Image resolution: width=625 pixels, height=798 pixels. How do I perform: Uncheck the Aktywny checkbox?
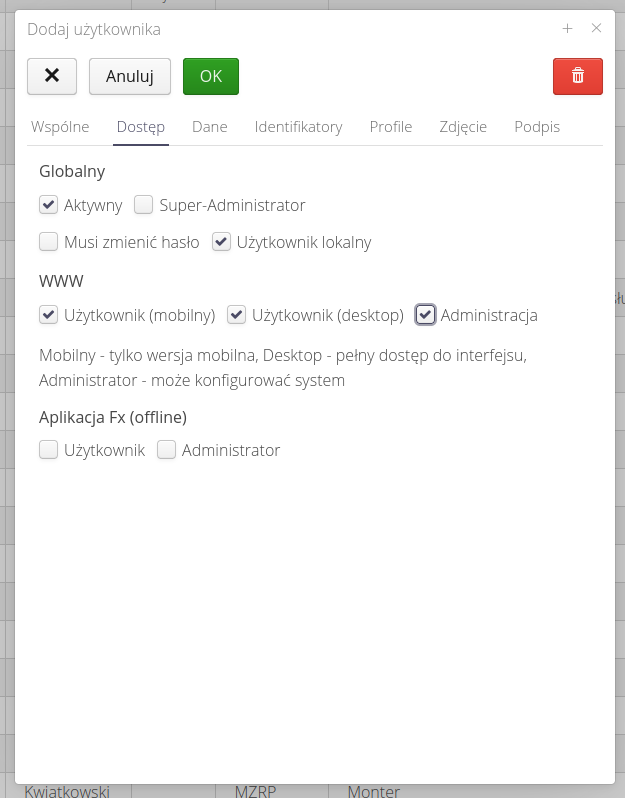coord(48,205)
